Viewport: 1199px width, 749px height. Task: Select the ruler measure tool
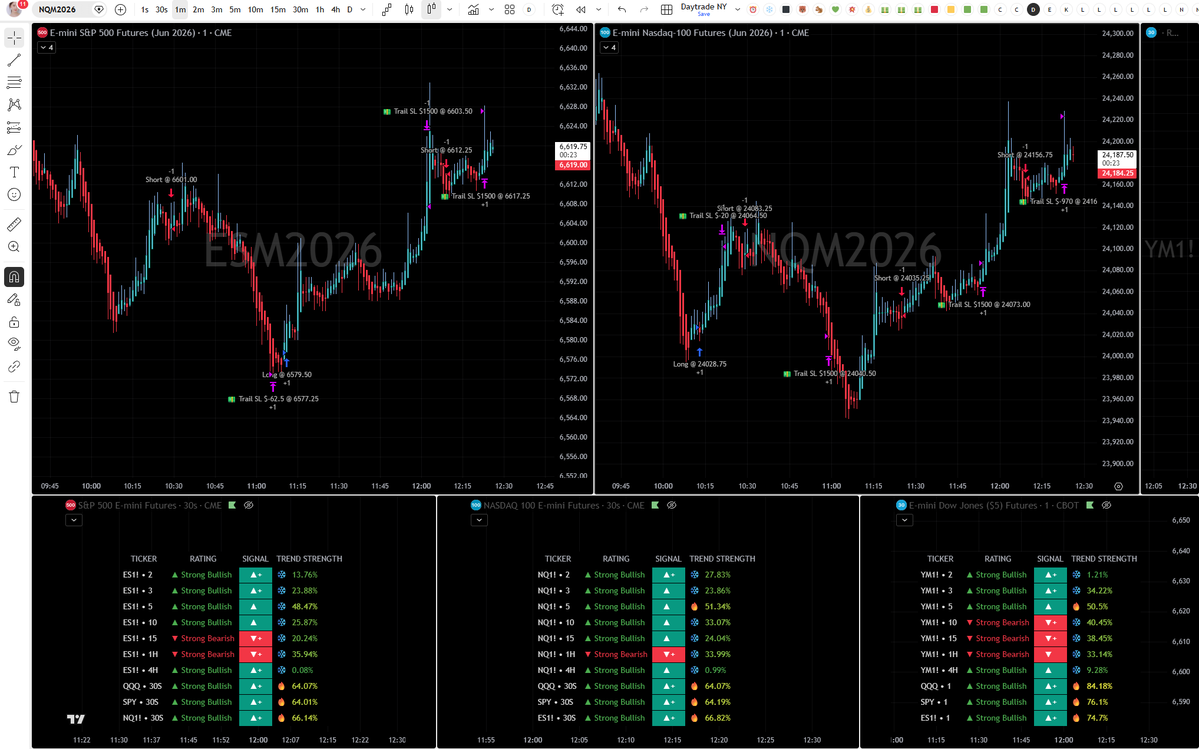click(x=14, y=225)
